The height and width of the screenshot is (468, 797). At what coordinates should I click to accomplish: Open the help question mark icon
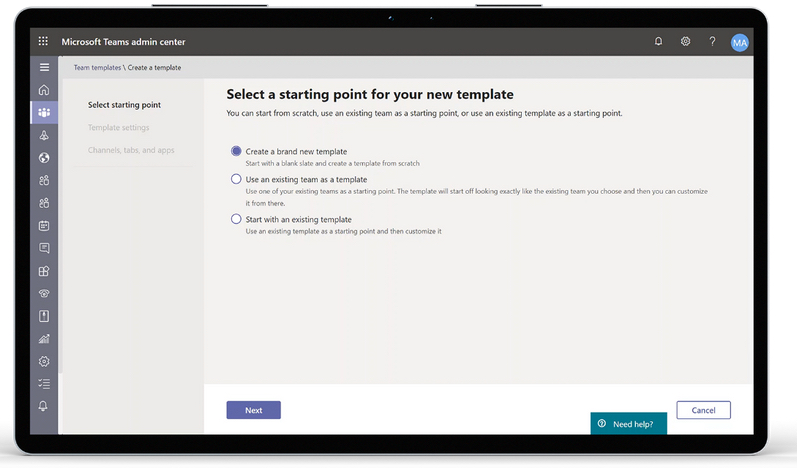pyautogui.click(x=712, y=41)
